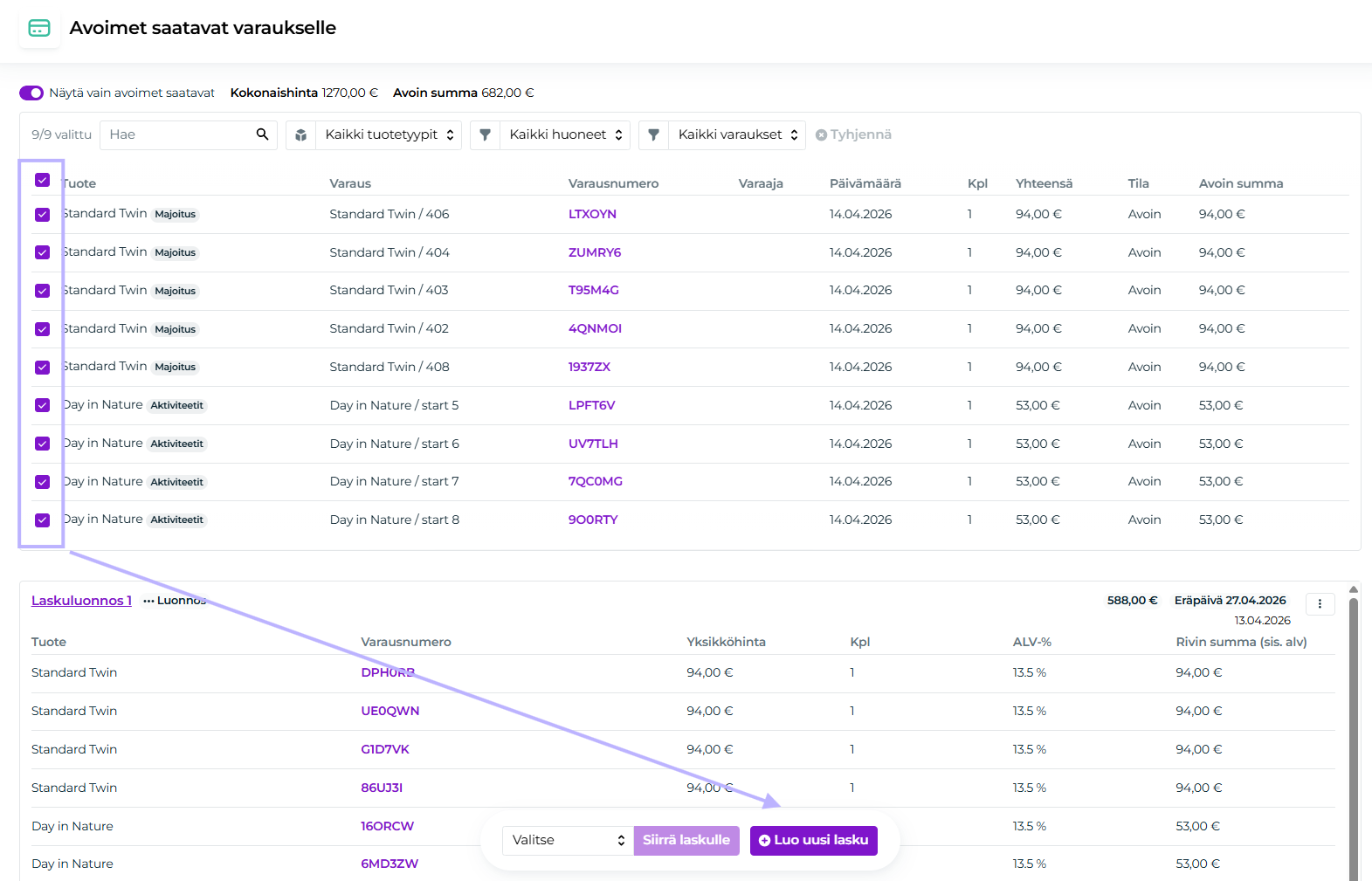Viewport: 1372px width, 881px height.
Task: Expand the Kaikki huoneet dropdown
Action: [565, 135]
